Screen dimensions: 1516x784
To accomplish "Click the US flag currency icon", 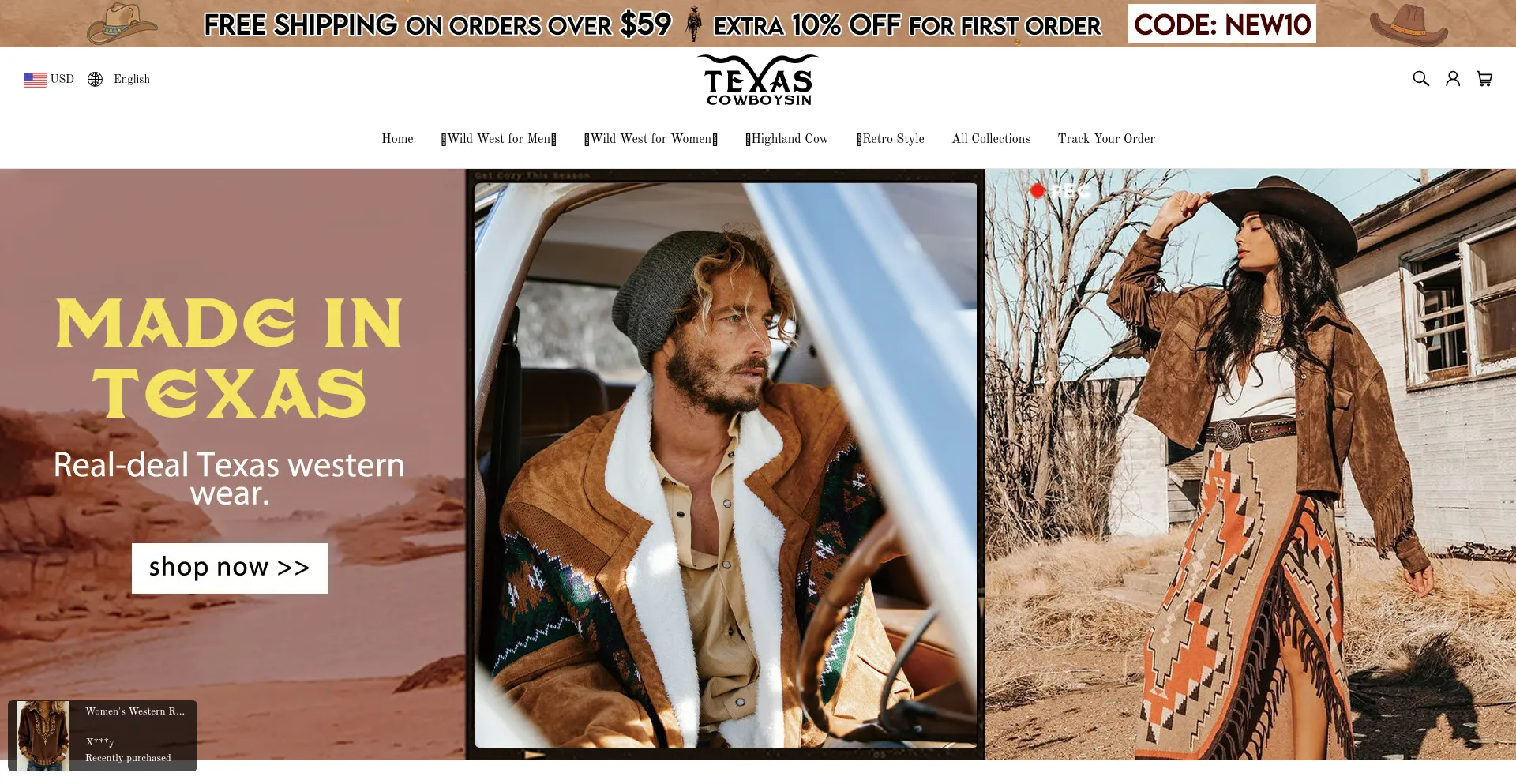I will 35,80.
